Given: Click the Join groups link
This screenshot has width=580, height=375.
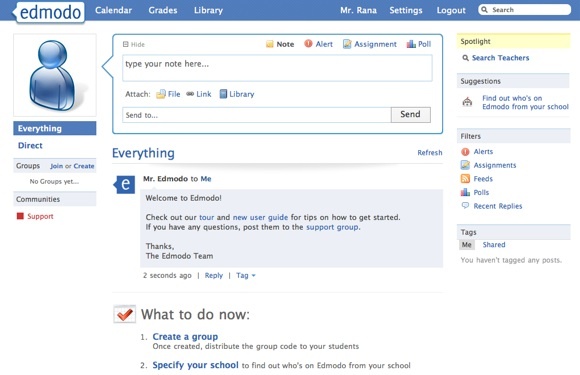Looking at the screenshot, I should pos(57,166).
